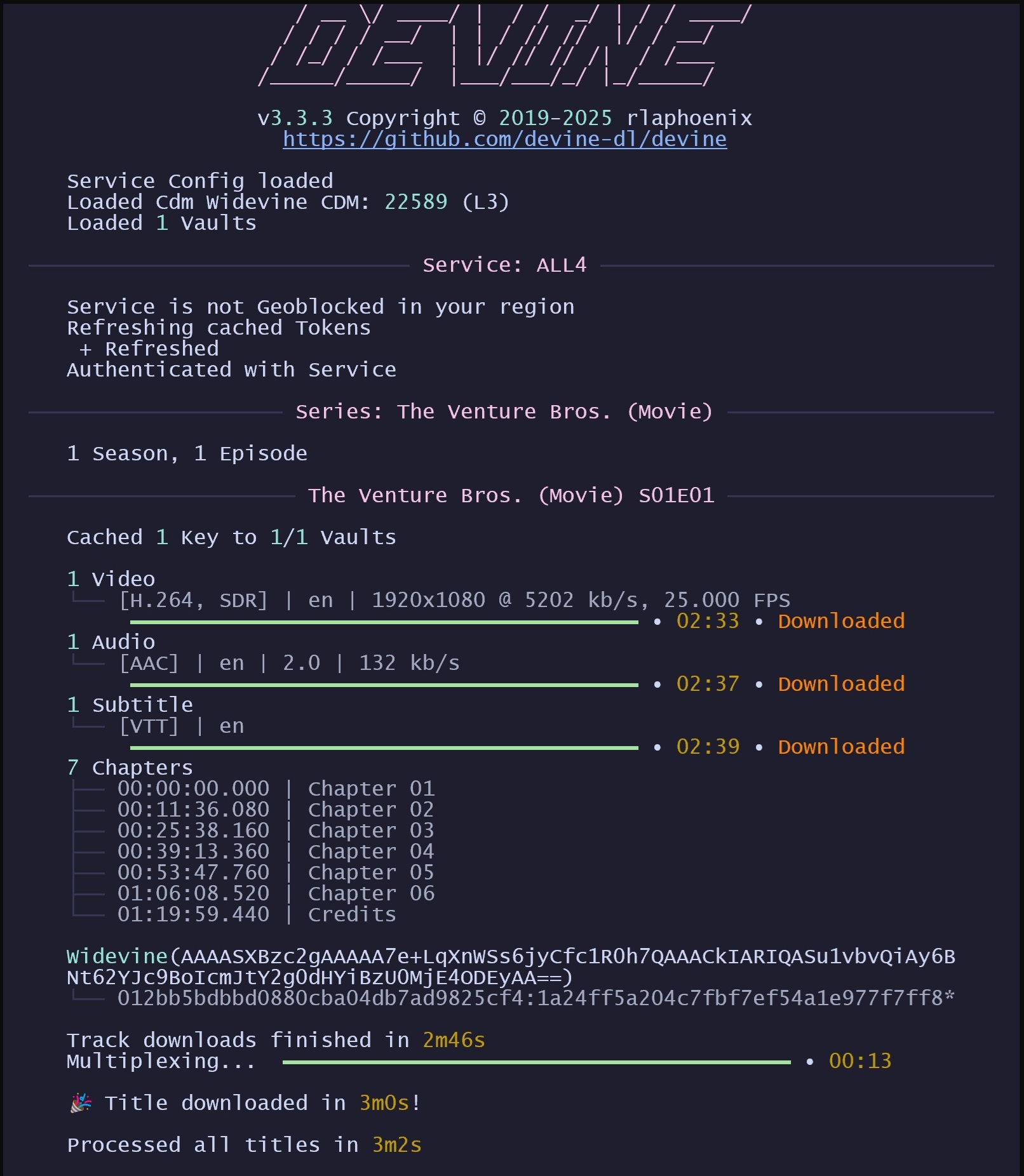Click the Downloaded status beside video track
Screen dimensions: 1024x1176
(x=841, y=621)
